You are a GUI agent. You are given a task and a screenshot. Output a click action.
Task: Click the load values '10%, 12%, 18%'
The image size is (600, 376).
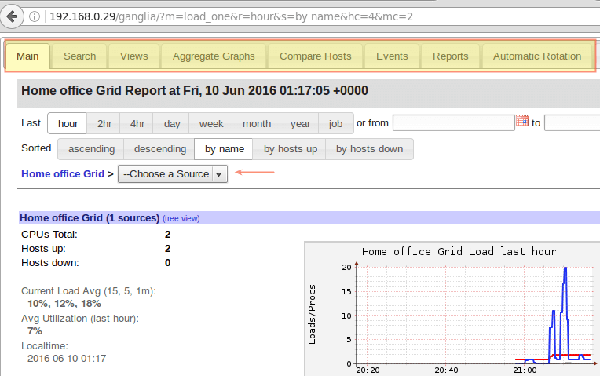coord(64,304)
